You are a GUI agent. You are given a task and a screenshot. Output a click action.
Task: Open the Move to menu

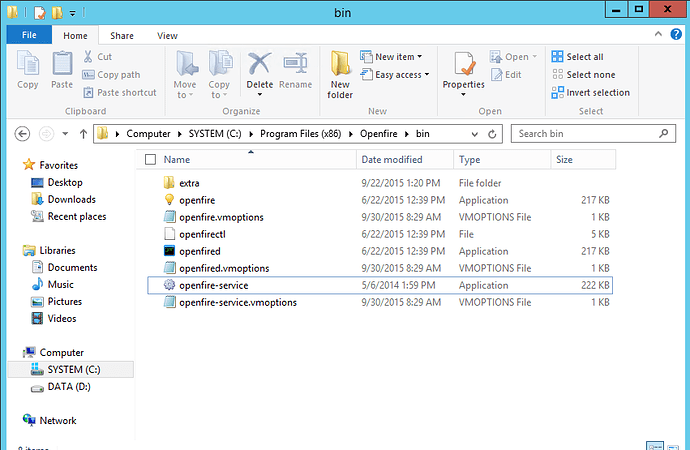coord(185,74)
